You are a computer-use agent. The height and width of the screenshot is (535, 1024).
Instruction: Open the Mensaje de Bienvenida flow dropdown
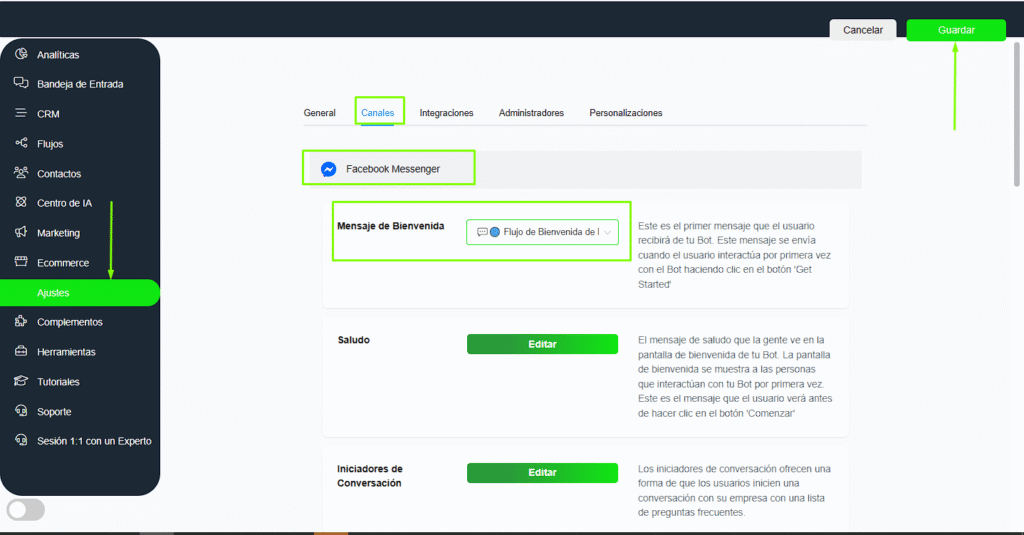point(542,232)
